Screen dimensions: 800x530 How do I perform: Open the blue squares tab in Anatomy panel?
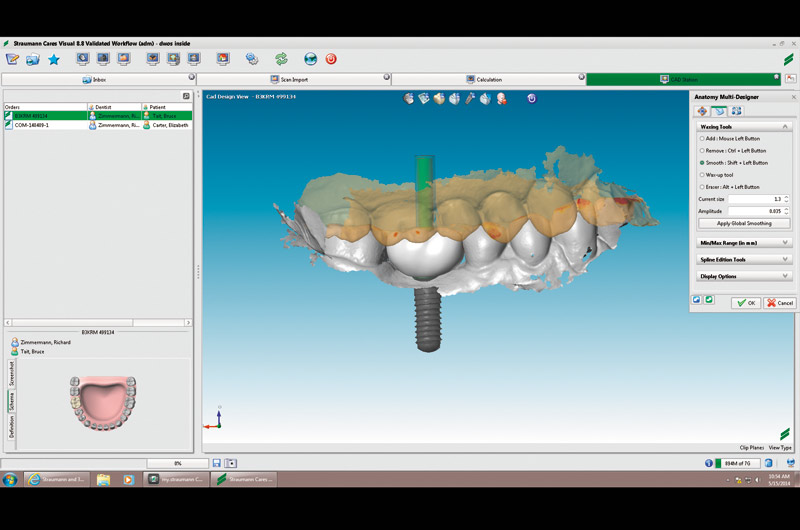click(736, 111)
